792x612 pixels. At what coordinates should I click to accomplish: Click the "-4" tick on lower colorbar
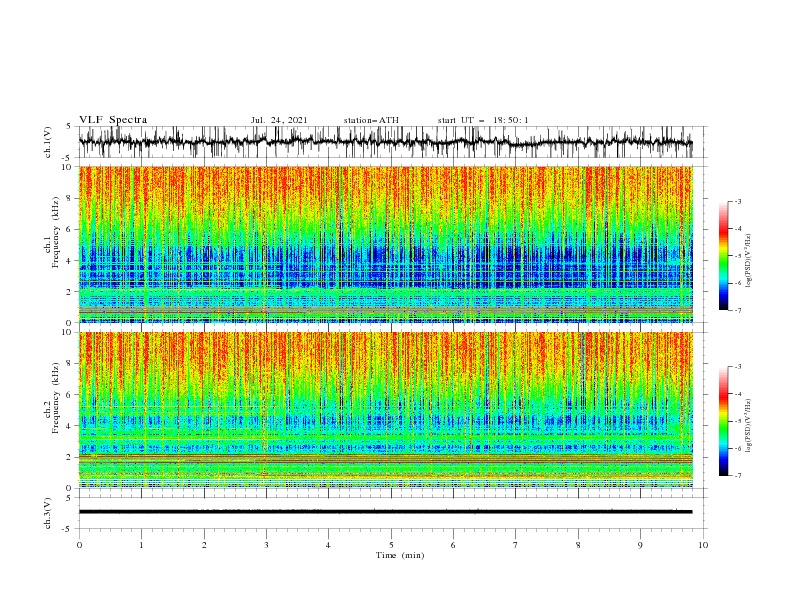pos(737,394)
